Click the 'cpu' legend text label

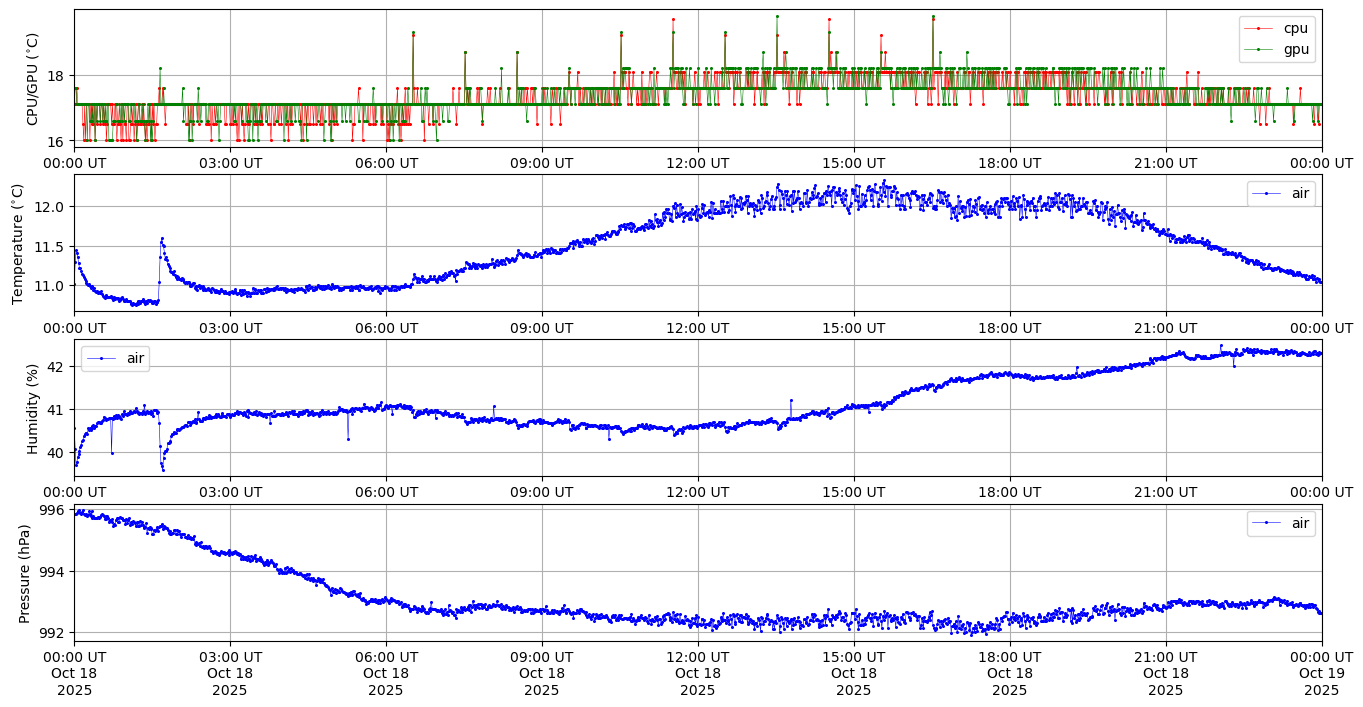click(x=1295, y=29)
